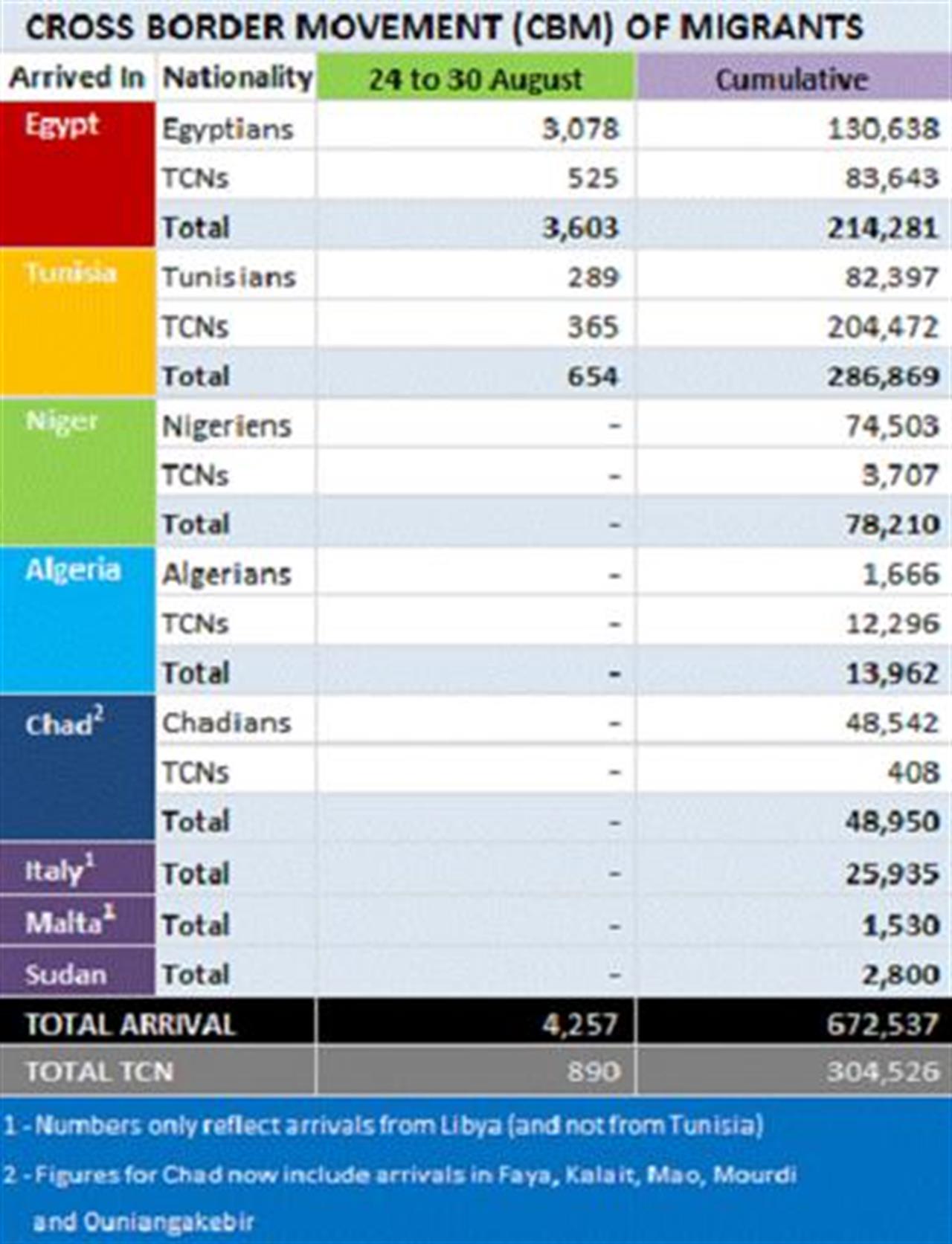Click the green Niger country cell
The image size is (952, 1244).
[77, 472]
